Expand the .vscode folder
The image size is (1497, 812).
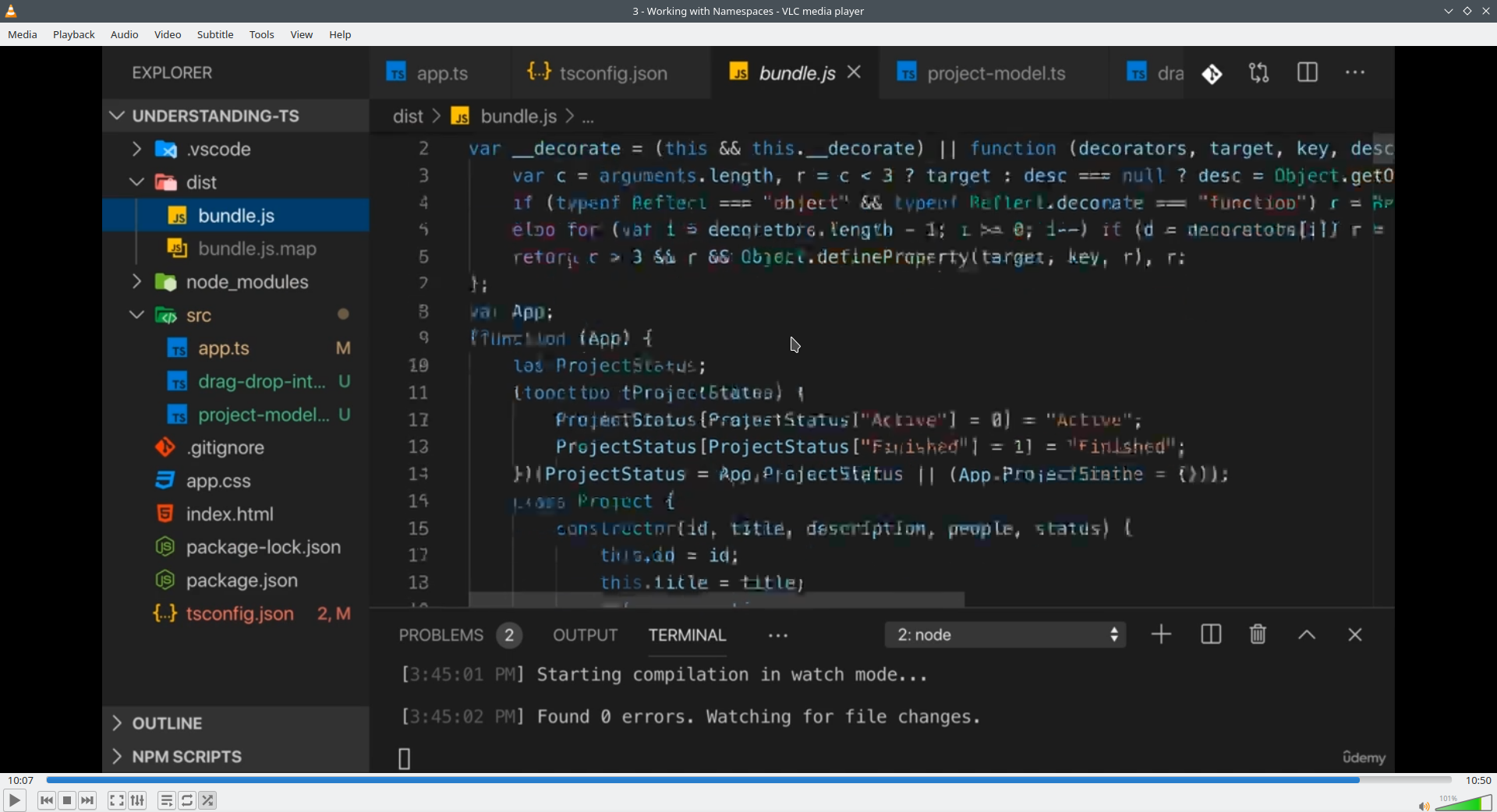pos(236,149)
